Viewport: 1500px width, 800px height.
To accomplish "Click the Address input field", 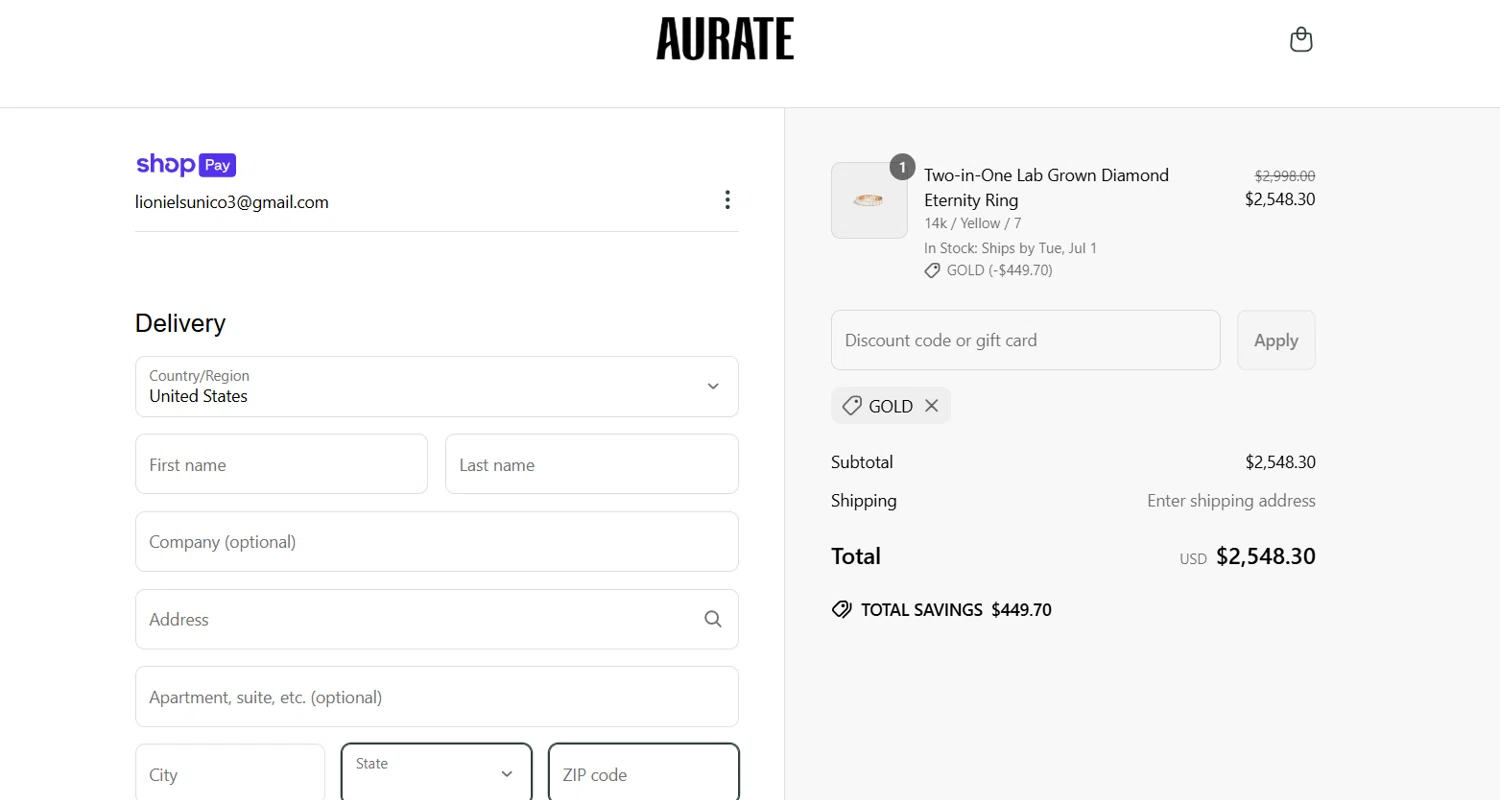I will point(437,619).
